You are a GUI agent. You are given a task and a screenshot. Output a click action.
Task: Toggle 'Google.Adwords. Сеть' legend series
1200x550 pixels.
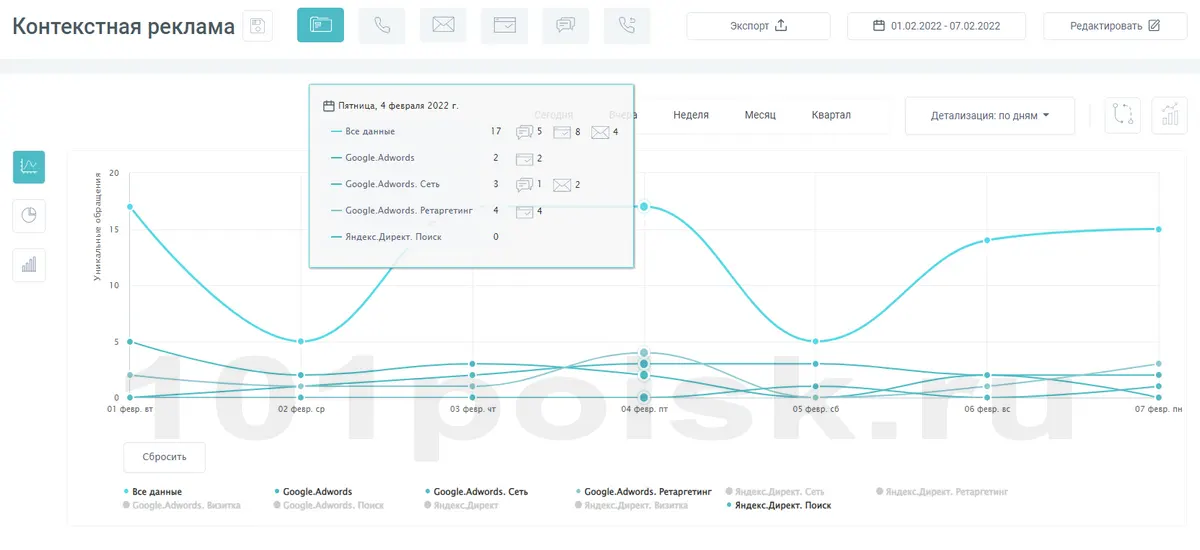(480, 492)
